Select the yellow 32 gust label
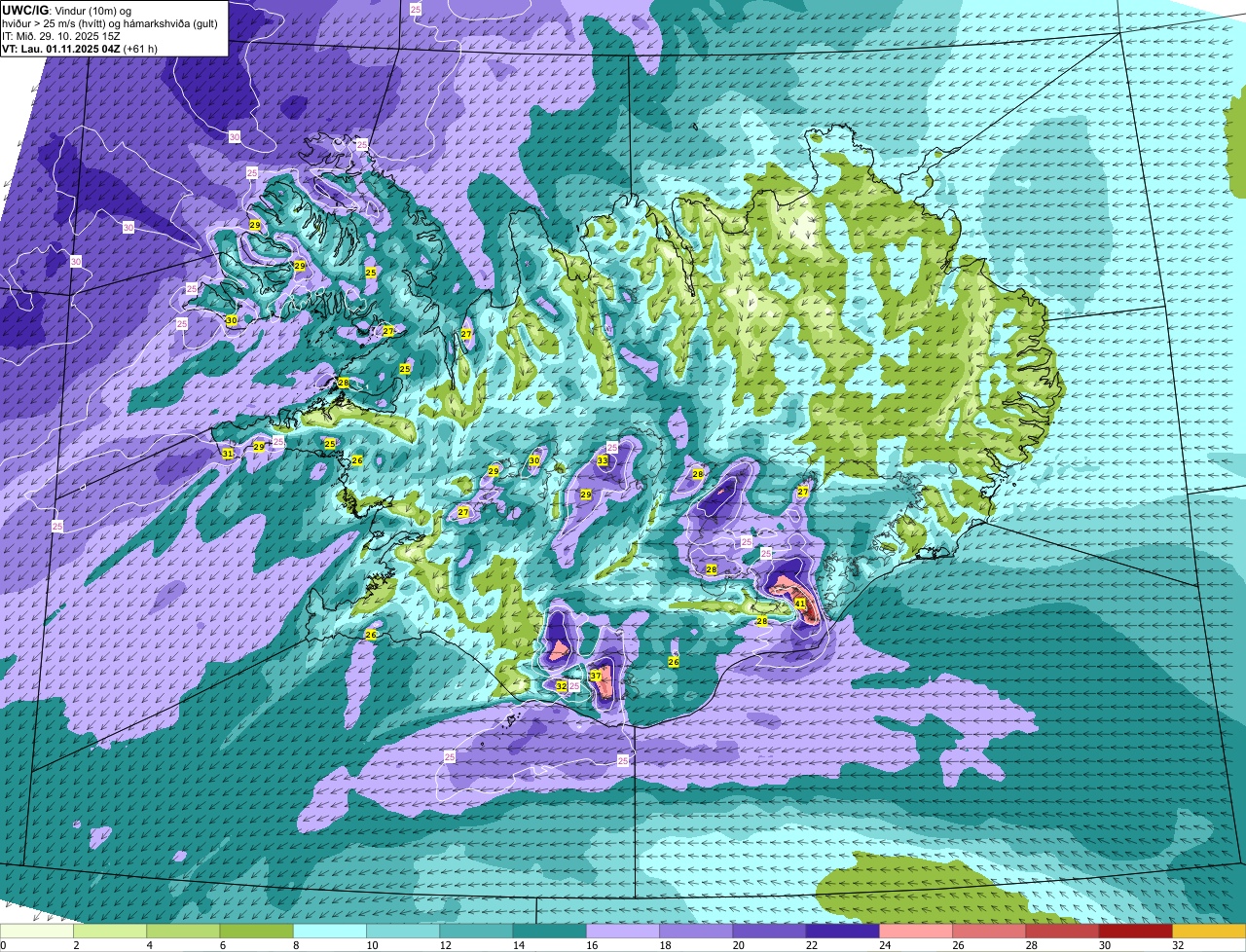1246x952 pixels. (x=562, y=686)
